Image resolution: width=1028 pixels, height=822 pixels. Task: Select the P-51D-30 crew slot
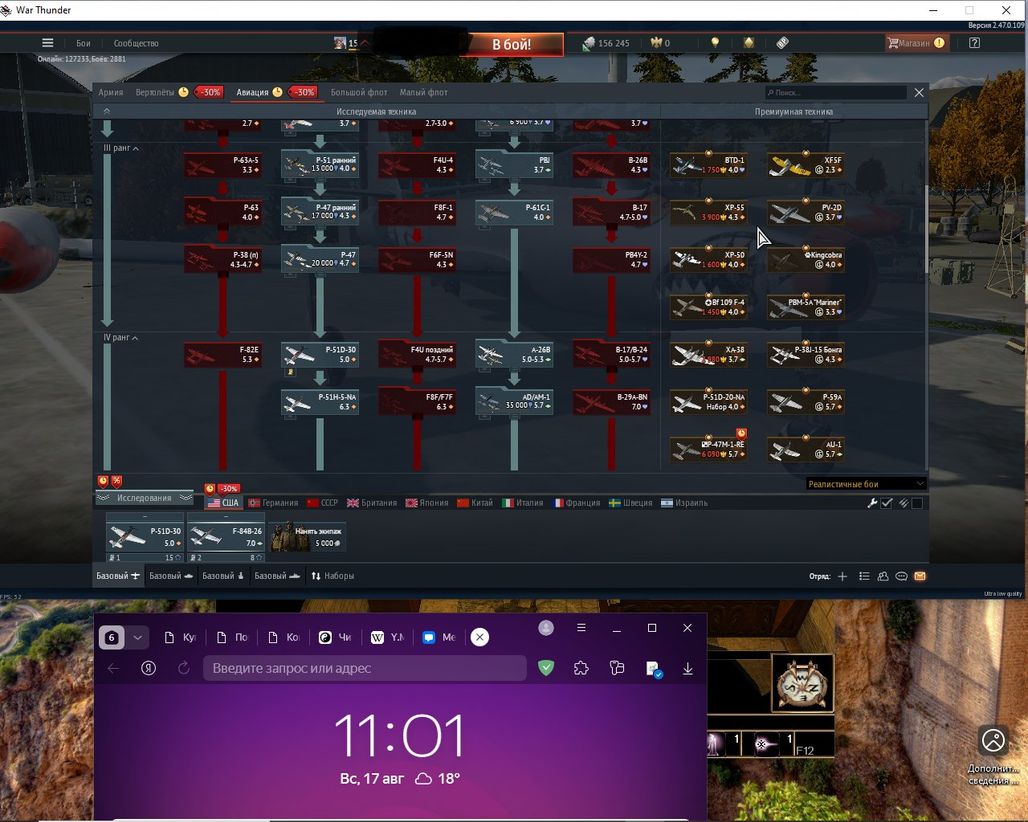[x=144, y=538]
